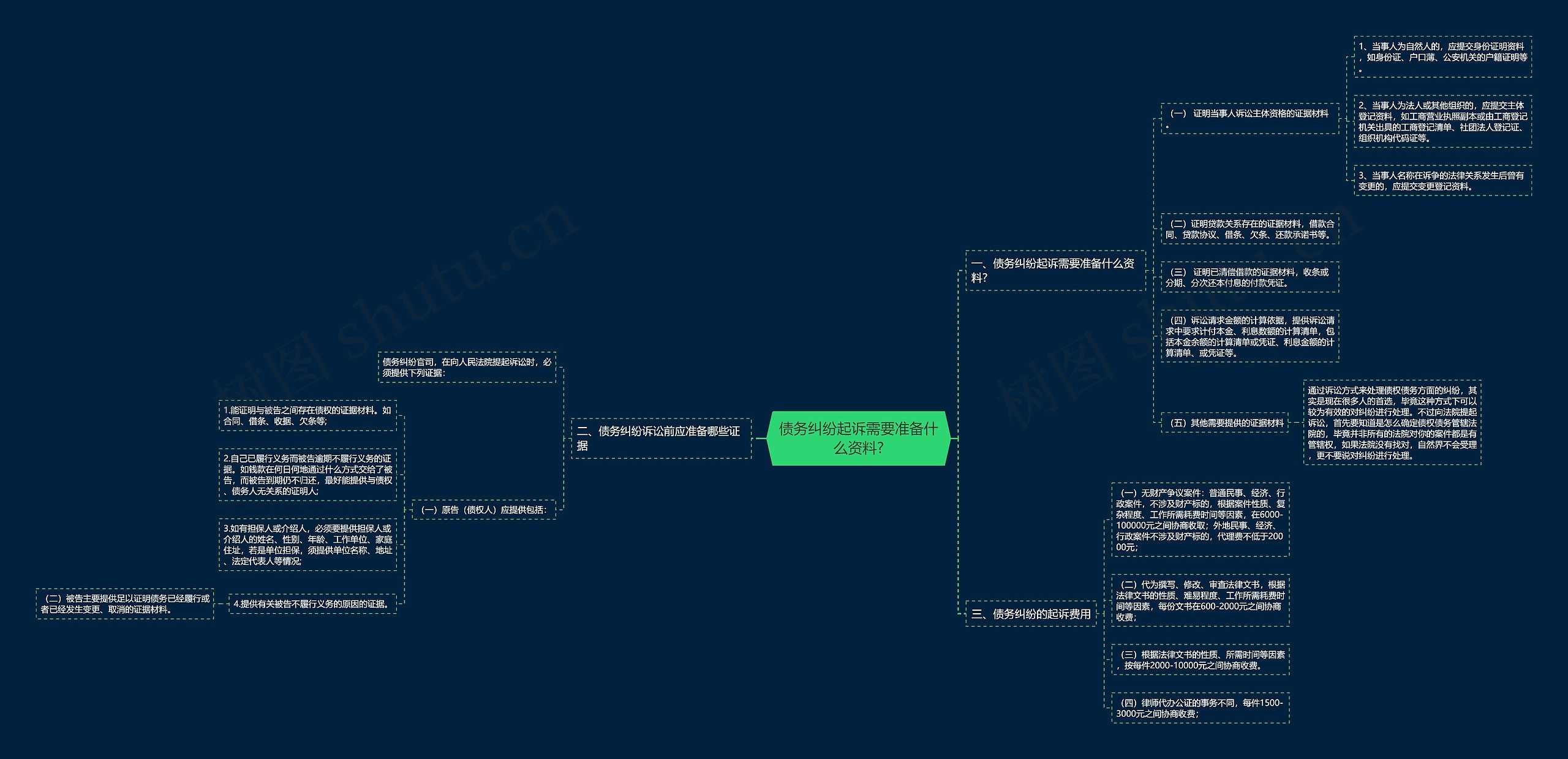Viewport: 1568px width, 759px height.
Task: Select node 三、债务纠纷的起诉费用
Action: pos(1031,613)
